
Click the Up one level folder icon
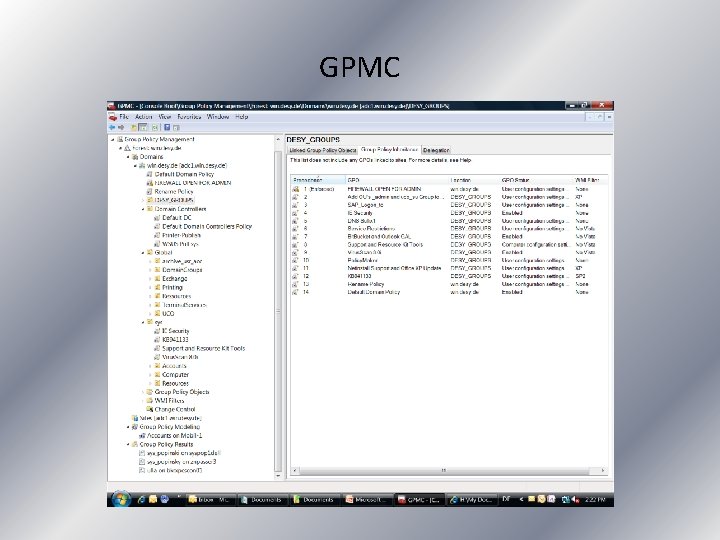point(134,127)
